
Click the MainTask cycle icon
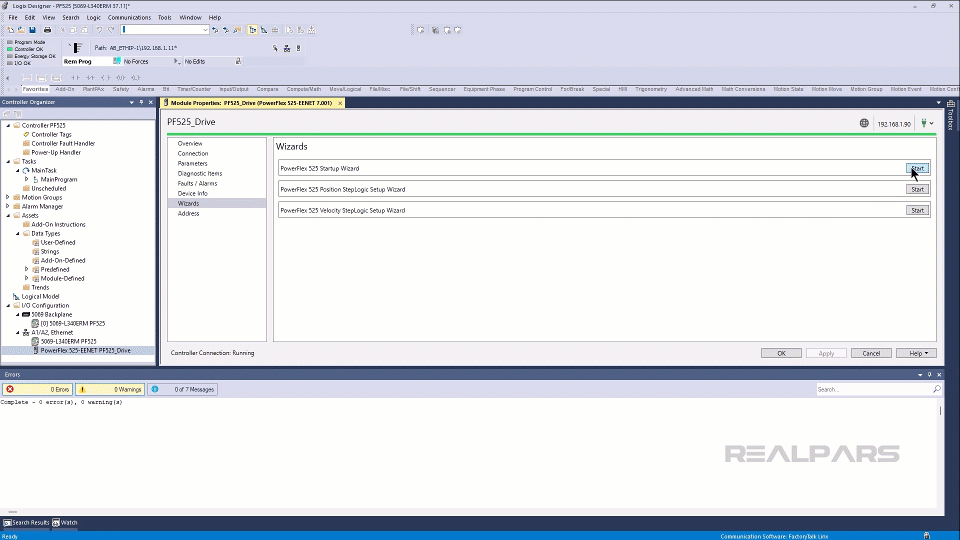pos(26,170)
